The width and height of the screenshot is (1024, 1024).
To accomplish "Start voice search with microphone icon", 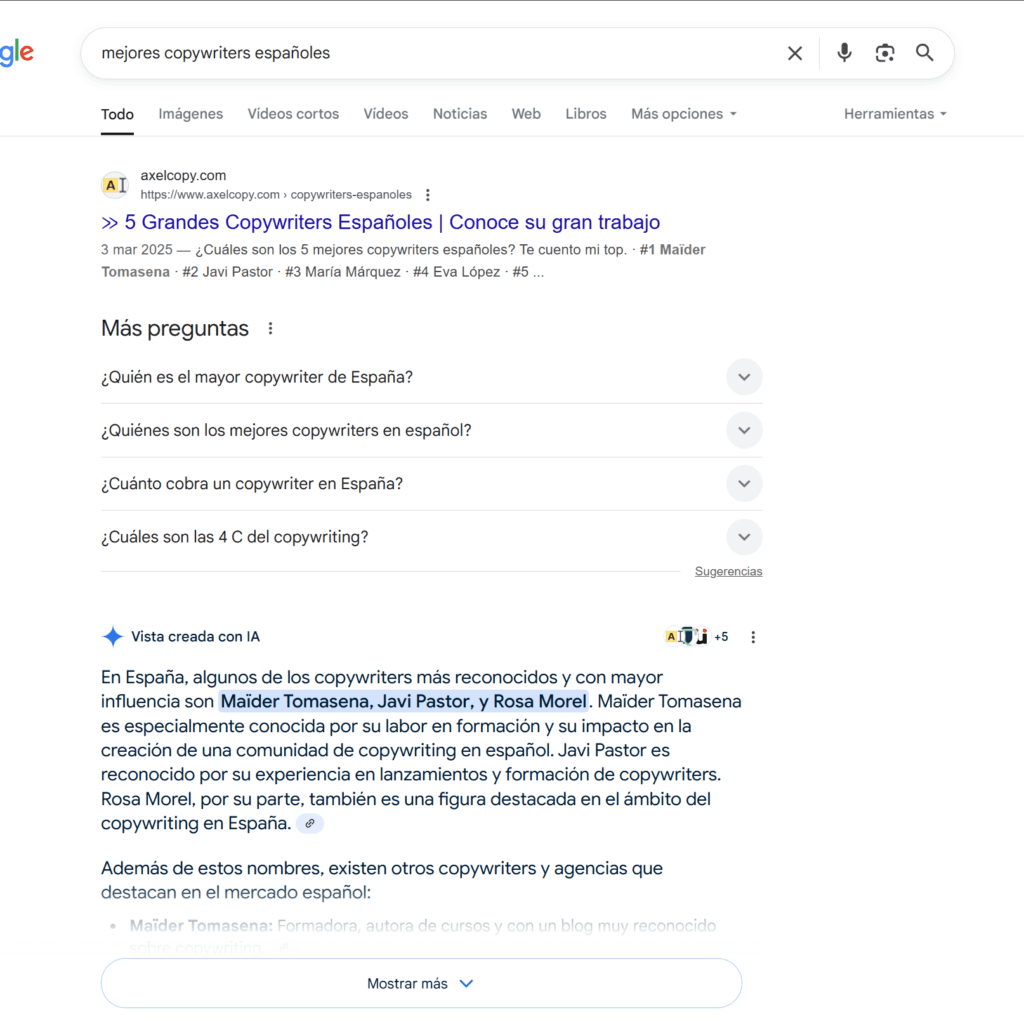I will point(845,53).
